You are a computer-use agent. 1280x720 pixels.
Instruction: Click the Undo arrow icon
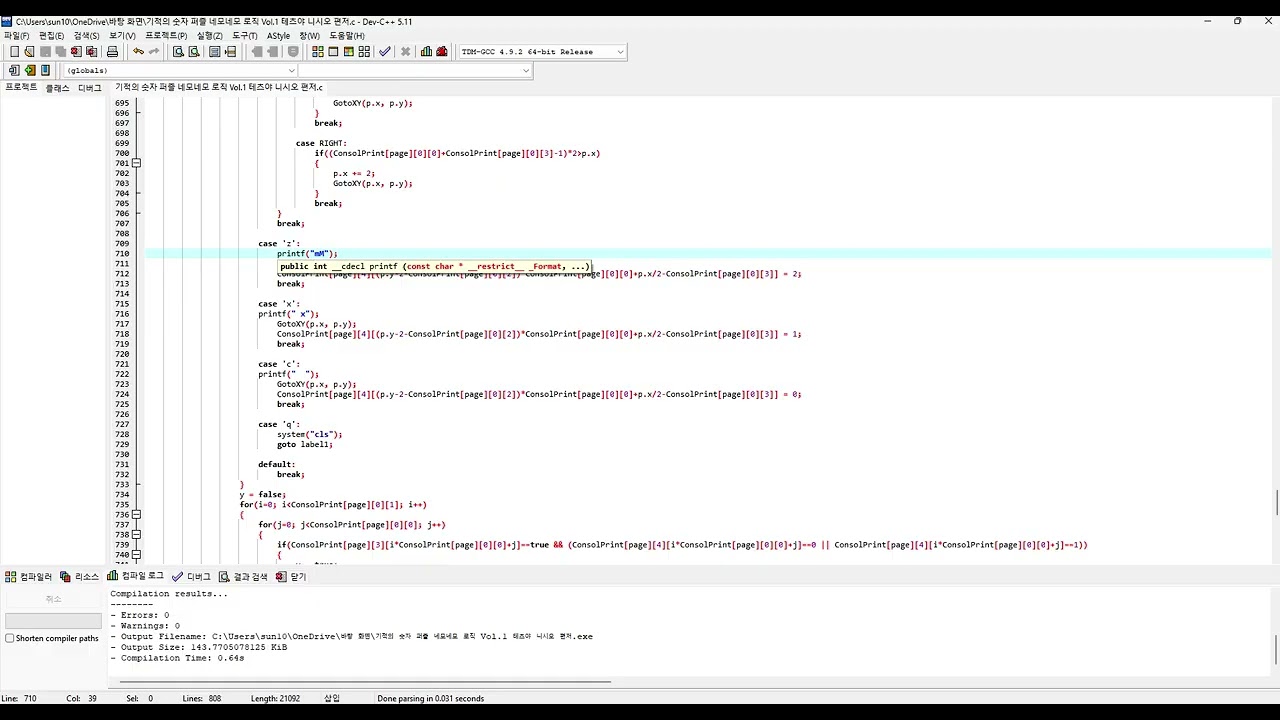(138, 52)
